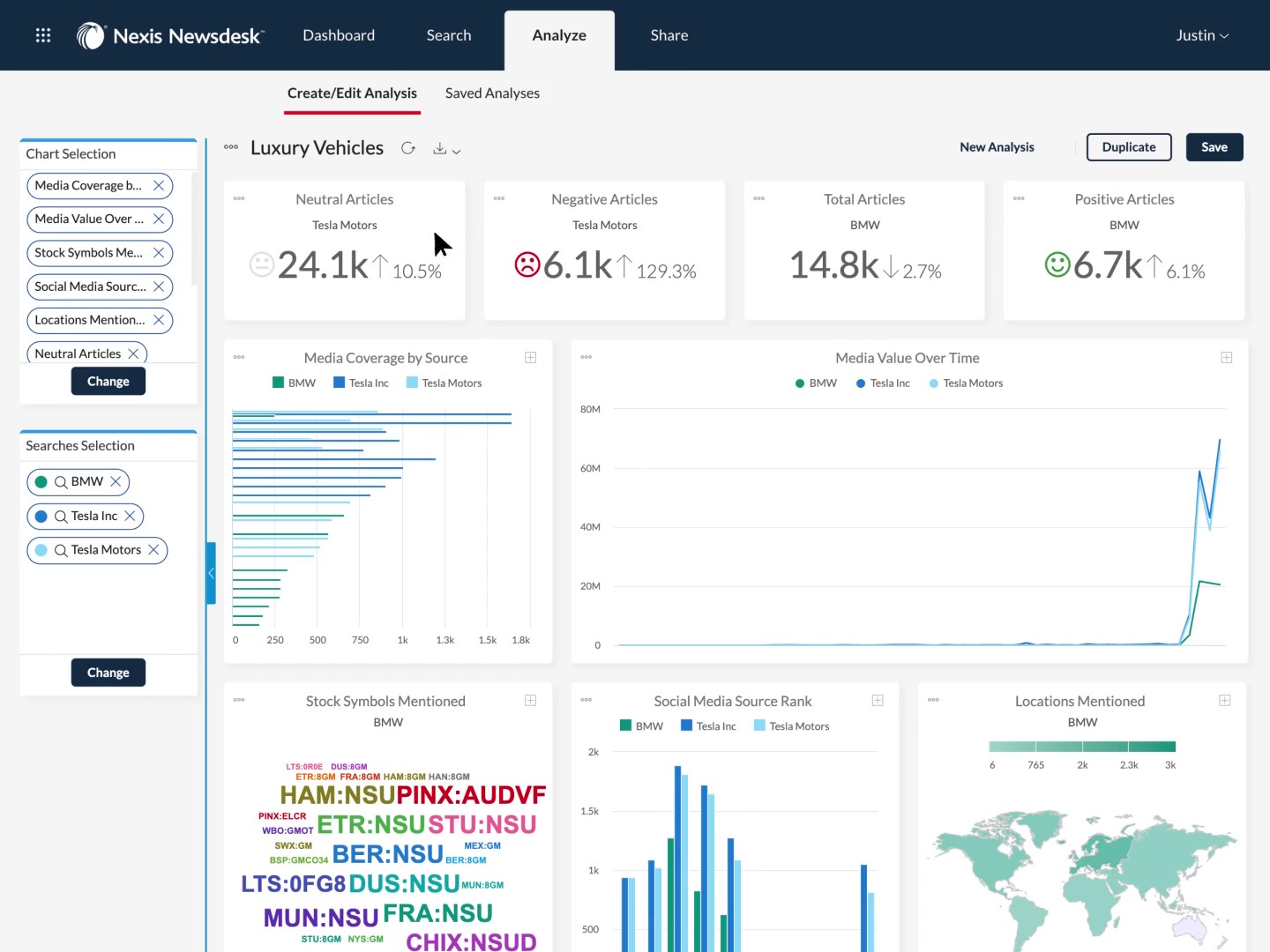Open the app grid launcher icon
Image resolution: width=1270 pixels, height=952 pixels.
coord(43,35)
